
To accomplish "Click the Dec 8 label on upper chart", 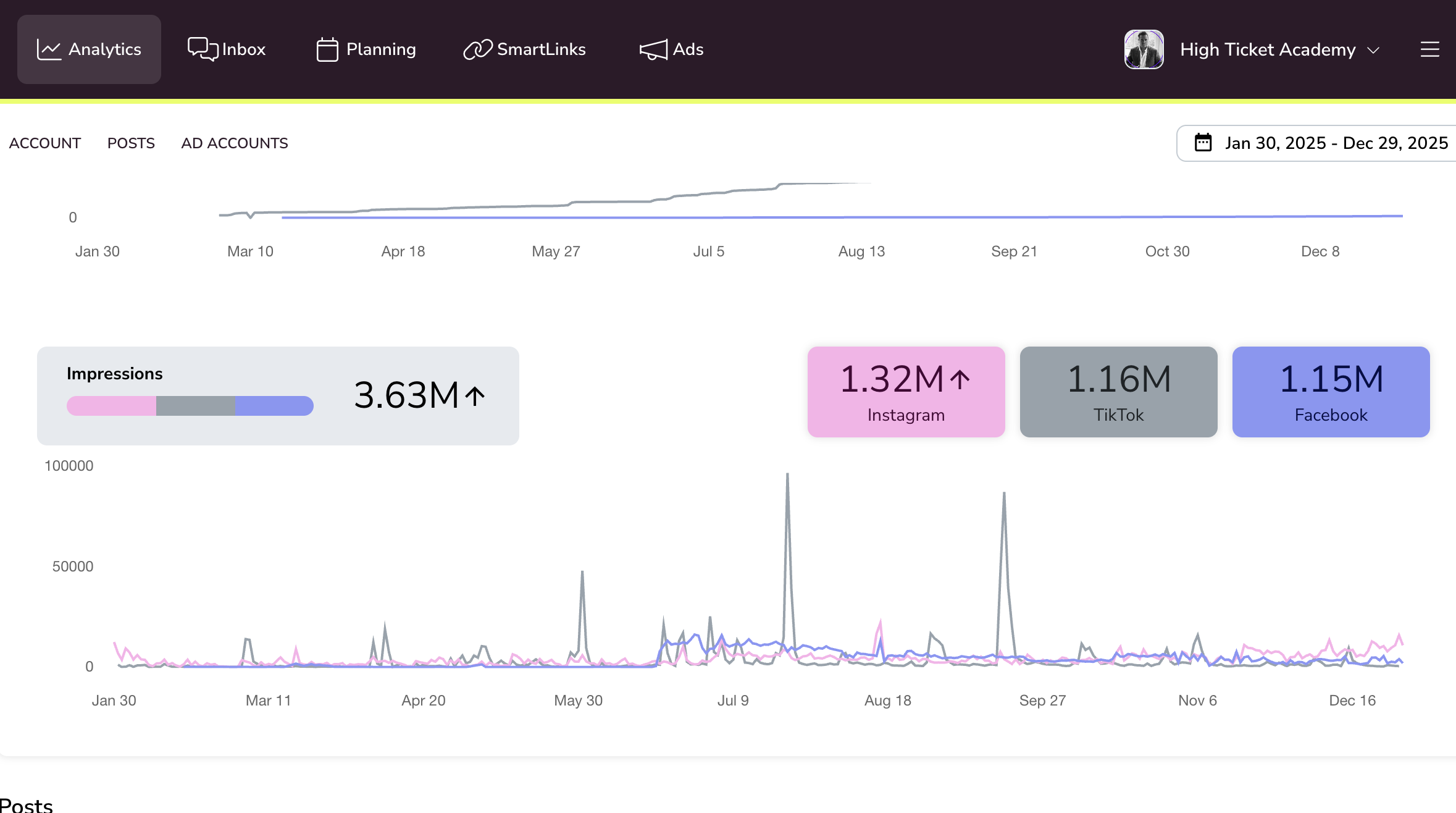I will [x=1320, y=251].
